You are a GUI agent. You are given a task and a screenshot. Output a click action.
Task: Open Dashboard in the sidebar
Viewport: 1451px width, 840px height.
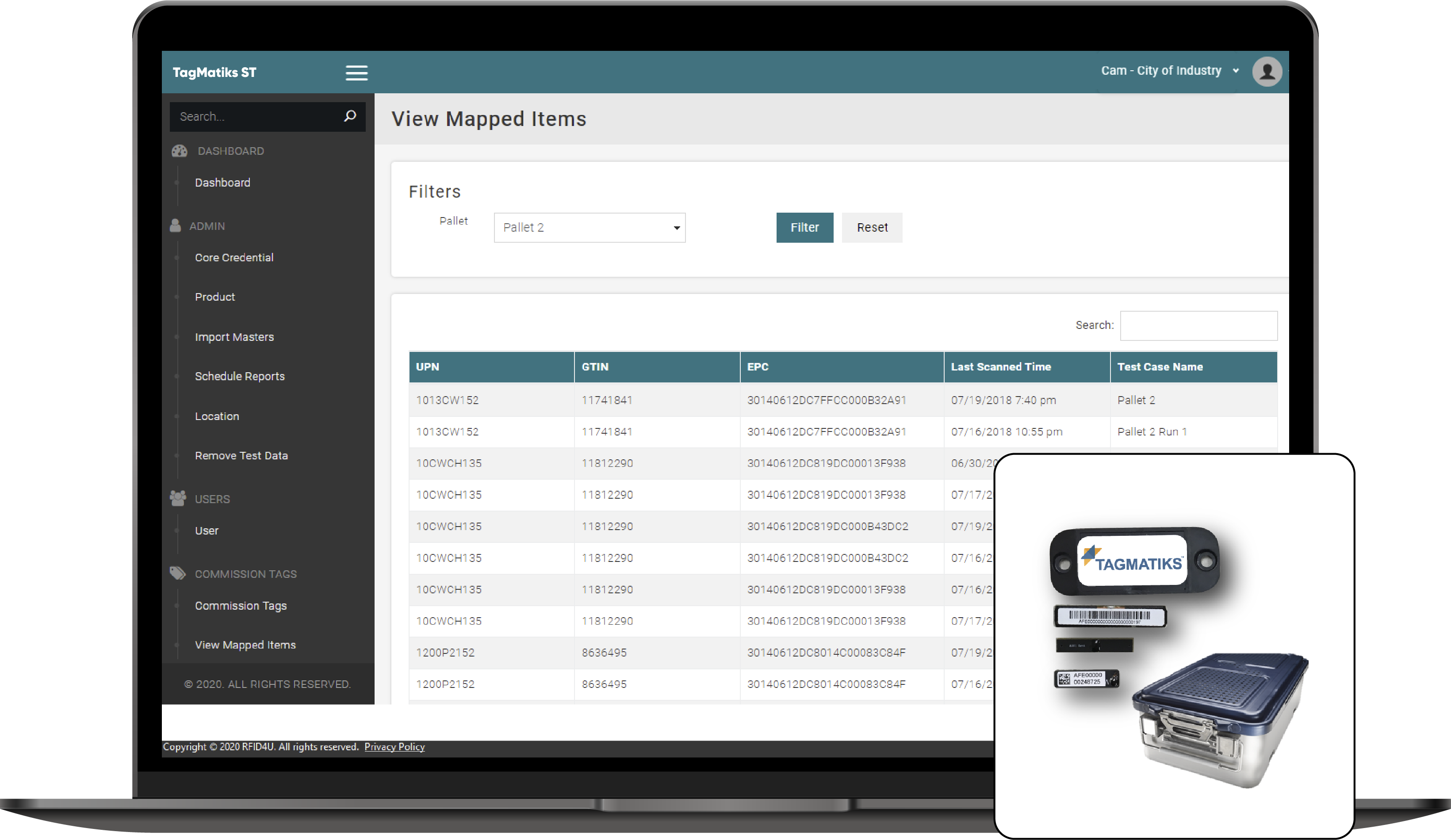tap(222, 183)
